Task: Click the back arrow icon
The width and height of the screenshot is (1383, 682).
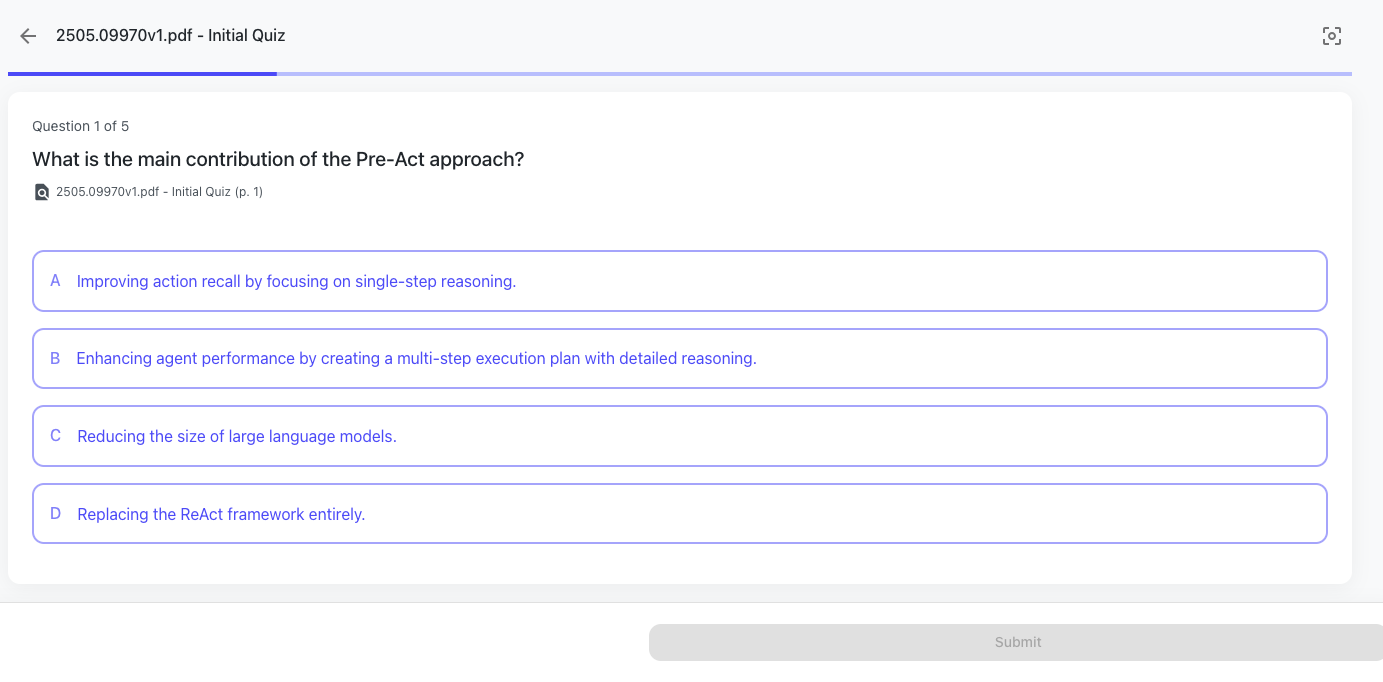Action: (x=28, y=36)
